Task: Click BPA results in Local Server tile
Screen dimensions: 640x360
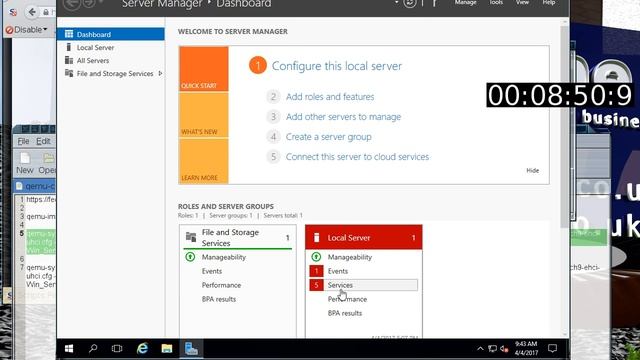Action: pos(345,313)
